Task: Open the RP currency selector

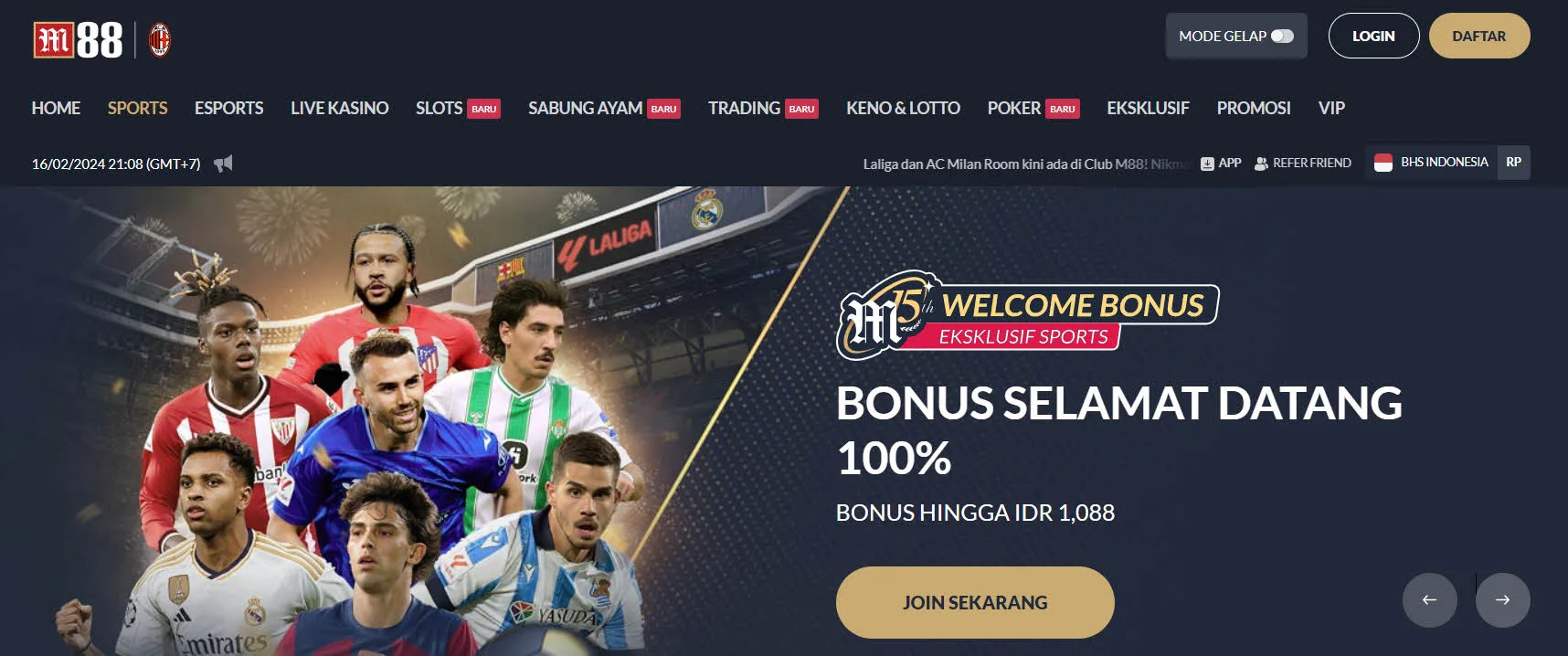Action: pos(1514,163)
